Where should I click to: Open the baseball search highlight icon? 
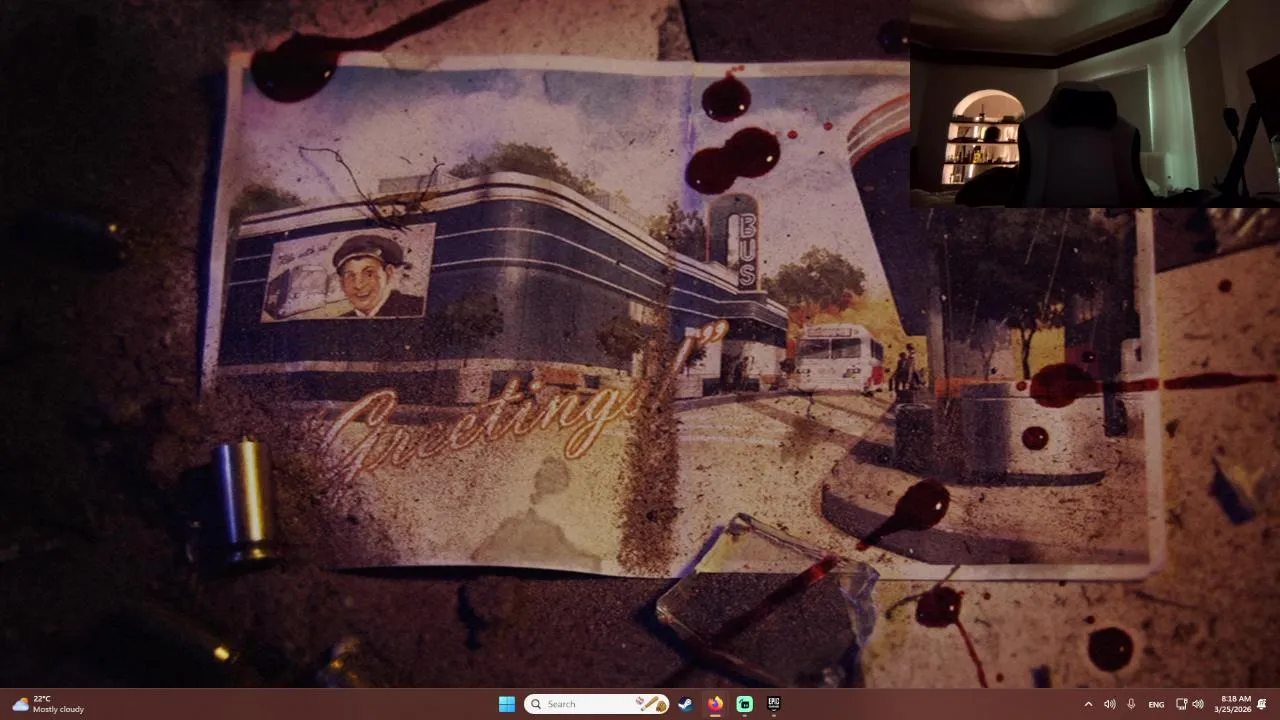pos(651,704)
